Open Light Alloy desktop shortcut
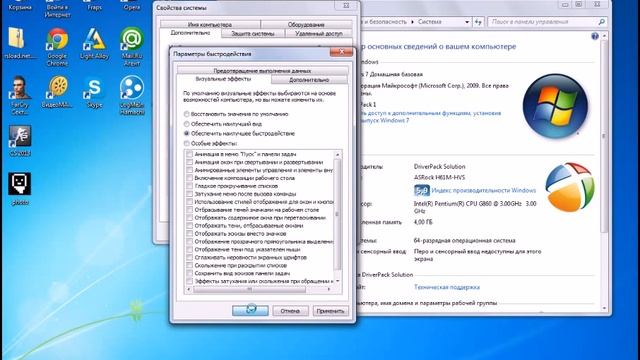640x360 pixels. (x=94, y=44)
